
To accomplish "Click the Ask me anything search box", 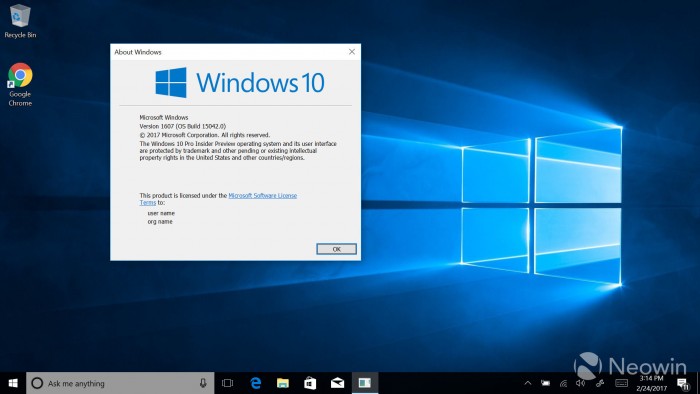I will pyautogui.click(x=120, y=383).
